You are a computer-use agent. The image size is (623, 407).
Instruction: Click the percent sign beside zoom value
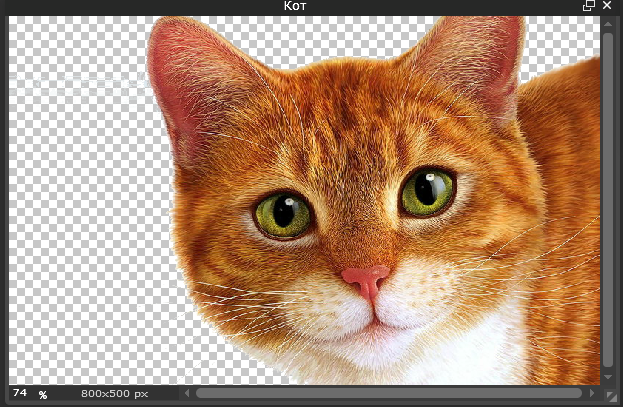[x=43, y=394]
